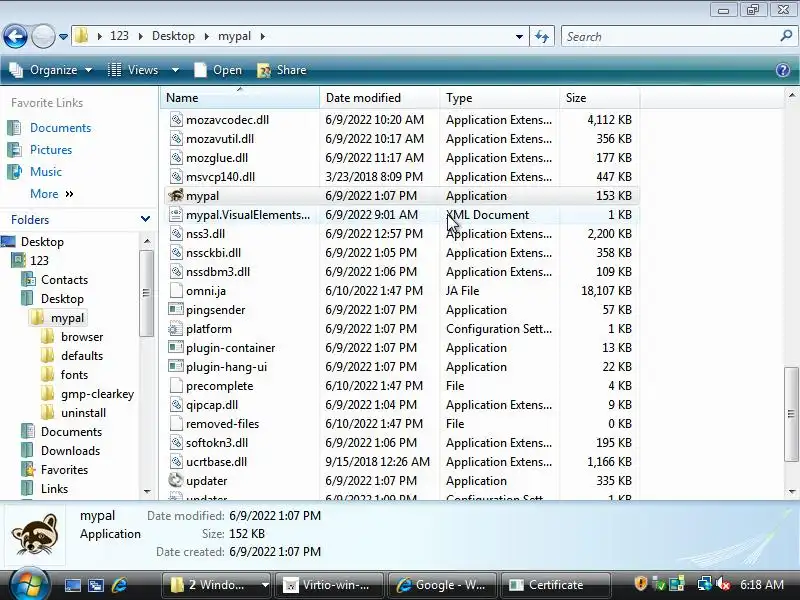Select the gmp-clearkey subfolder in tree
Image resolution: width=800 pixels, height=600 pixels.
pos(97,394)
